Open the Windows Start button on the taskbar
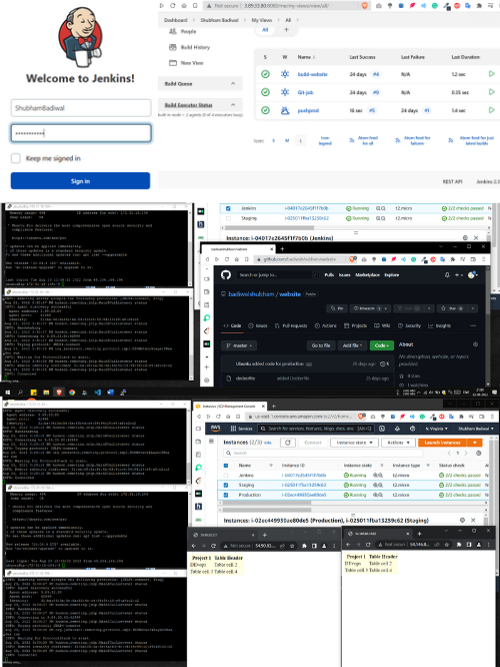 tap(8, 392)
